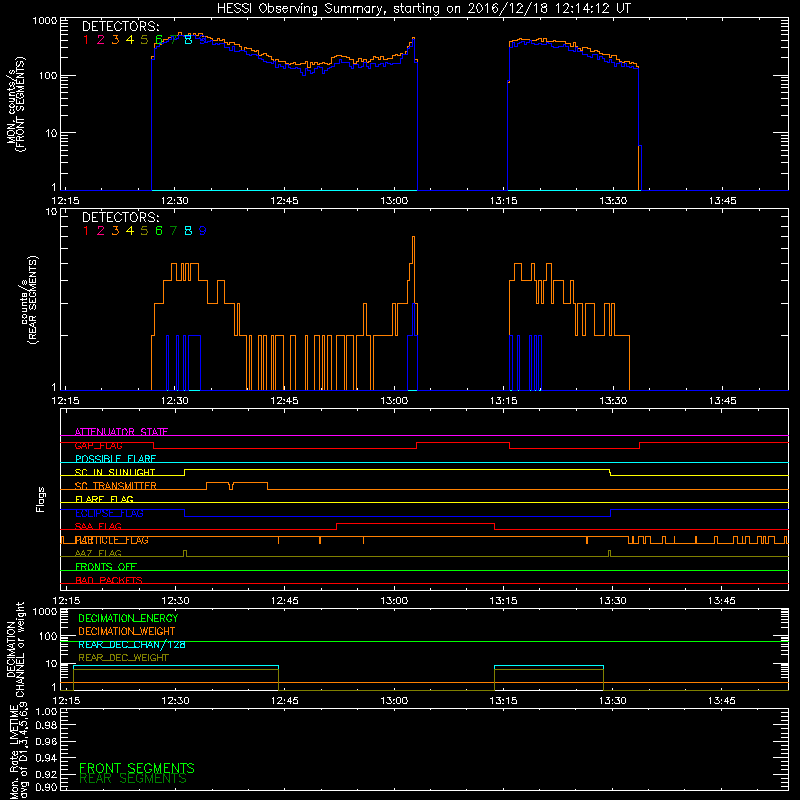This screenshot has width=800, height=800.
Task: Select the FLARE_FLAG label
Action: 104,499
